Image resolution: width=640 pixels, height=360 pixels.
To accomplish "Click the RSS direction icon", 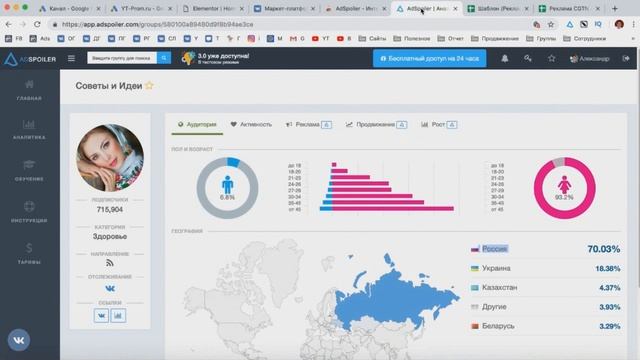I will pos(110,263).
